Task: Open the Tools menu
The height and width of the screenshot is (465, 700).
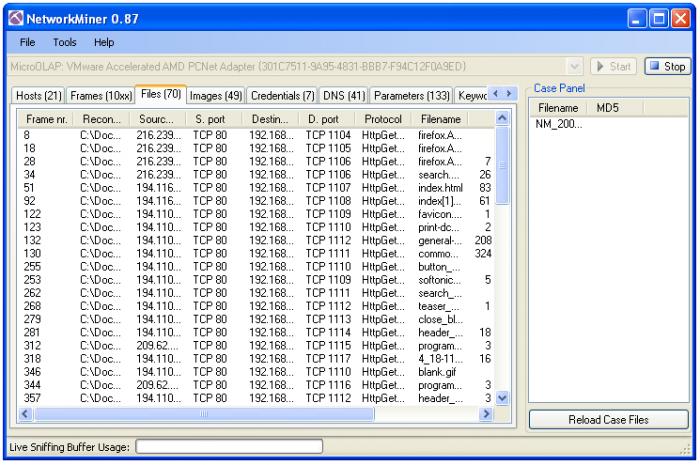Action: (64, 42)
